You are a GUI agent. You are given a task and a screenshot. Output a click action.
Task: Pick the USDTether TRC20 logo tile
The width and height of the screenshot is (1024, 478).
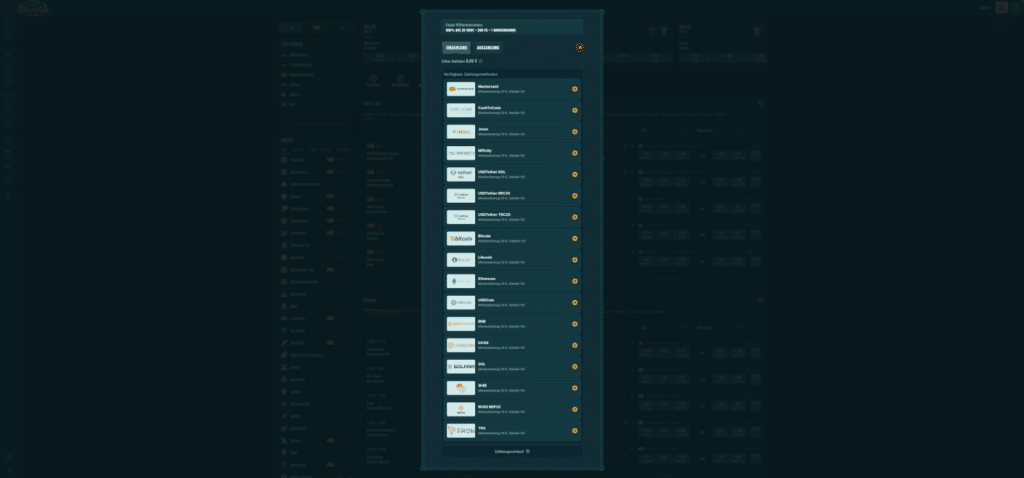tap(460, 217)
